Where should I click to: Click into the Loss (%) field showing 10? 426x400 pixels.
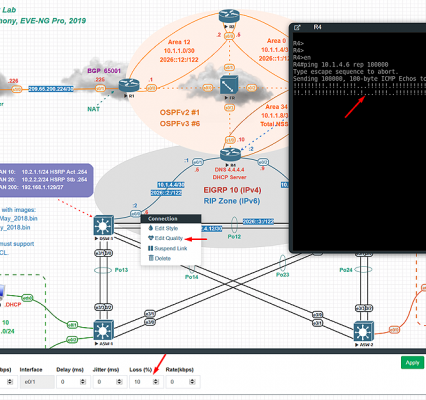147,382
